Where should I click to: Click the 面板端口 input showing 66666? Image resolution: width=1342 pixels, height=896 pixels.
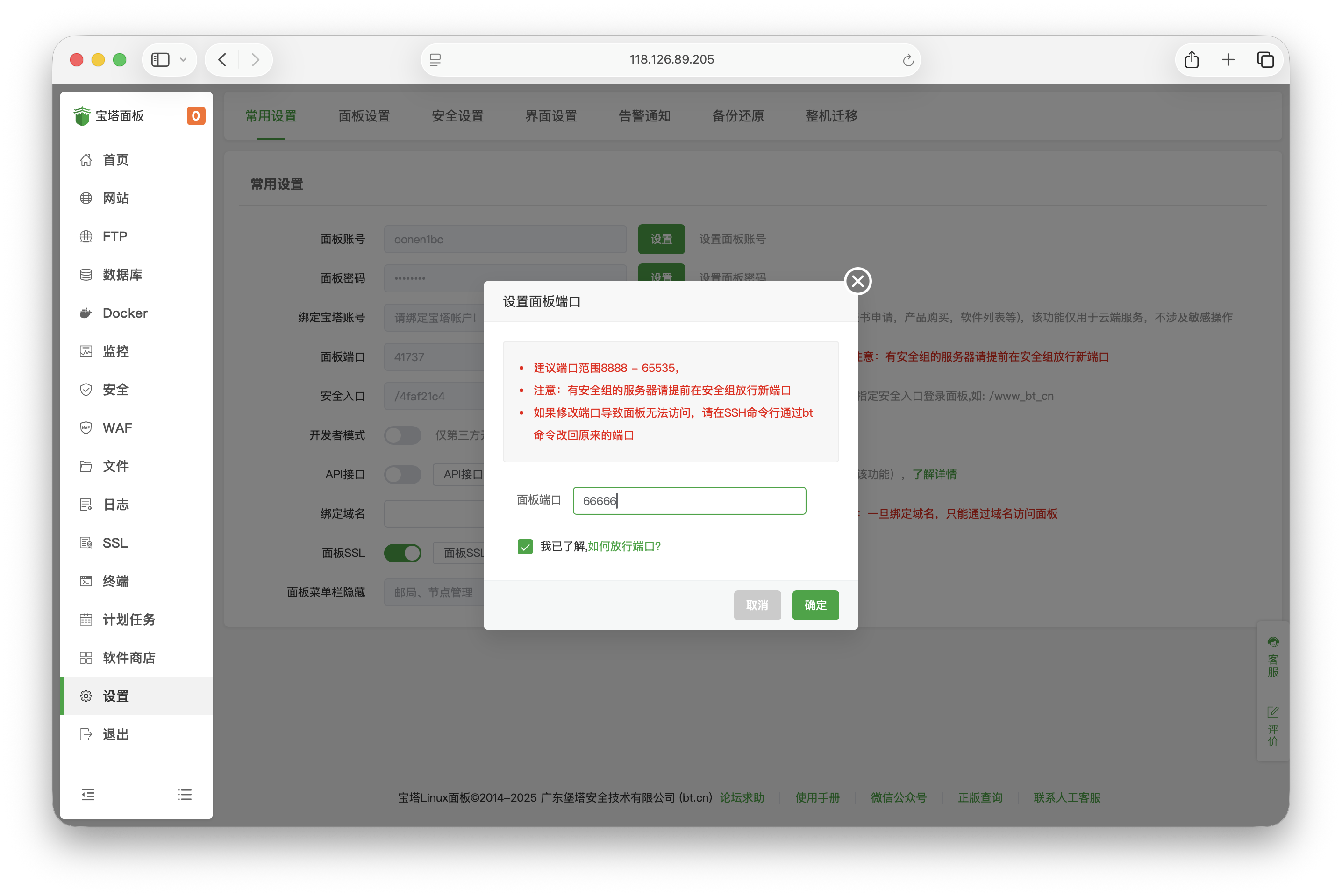(689, 501)
